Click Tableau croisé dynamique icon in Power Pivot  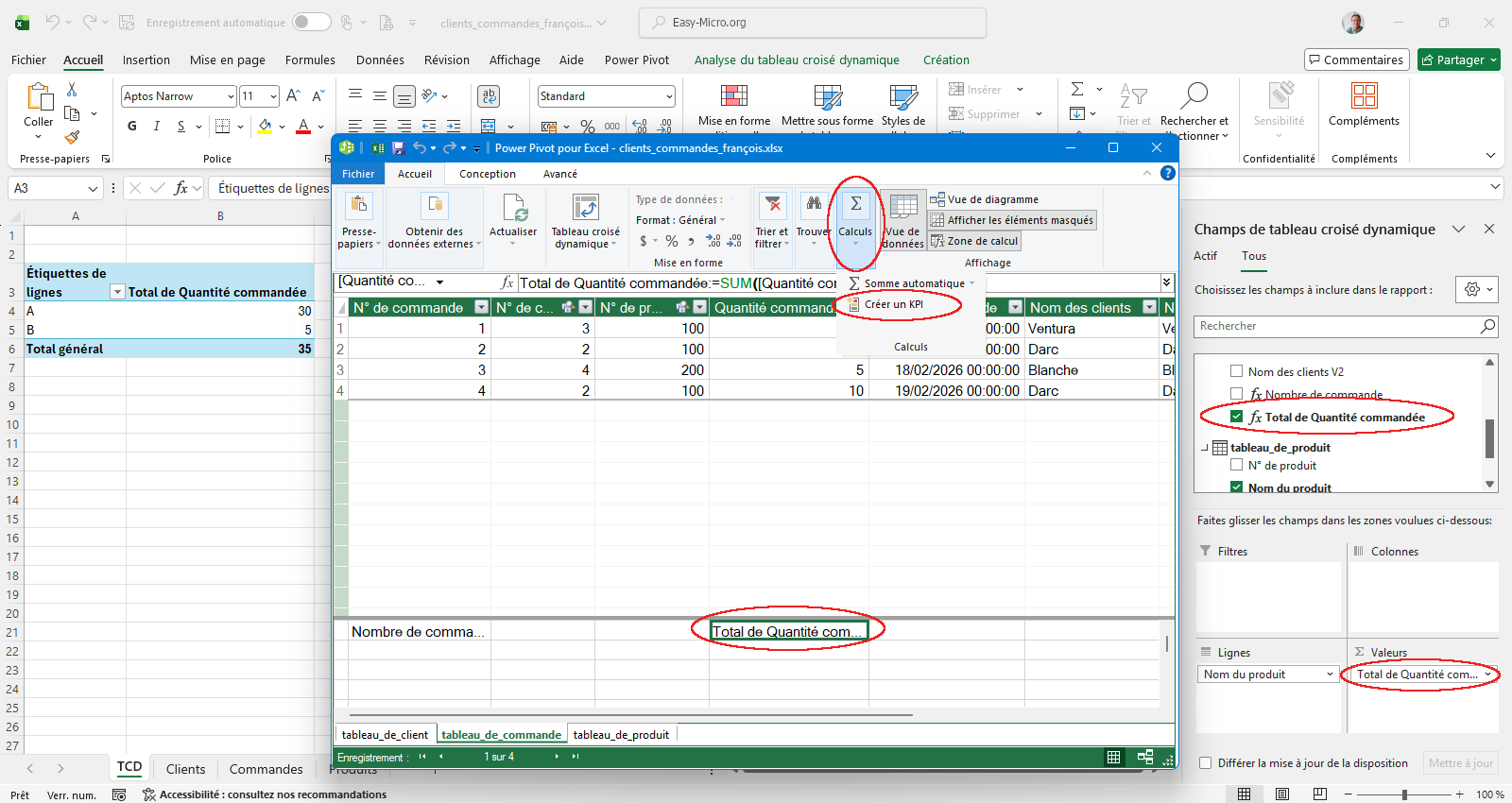(x=586, y=208)
